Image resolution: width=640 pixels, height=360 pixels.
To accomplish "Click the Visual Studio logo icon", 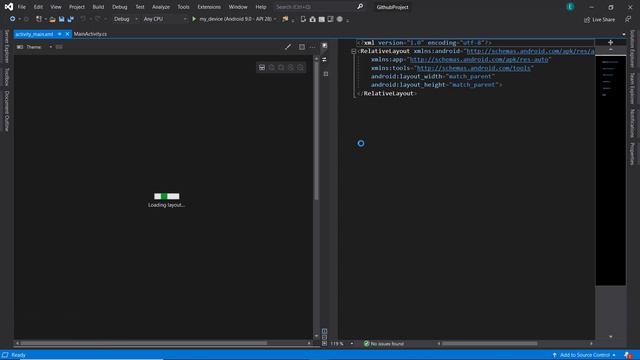I will click(x=9, y=7).
